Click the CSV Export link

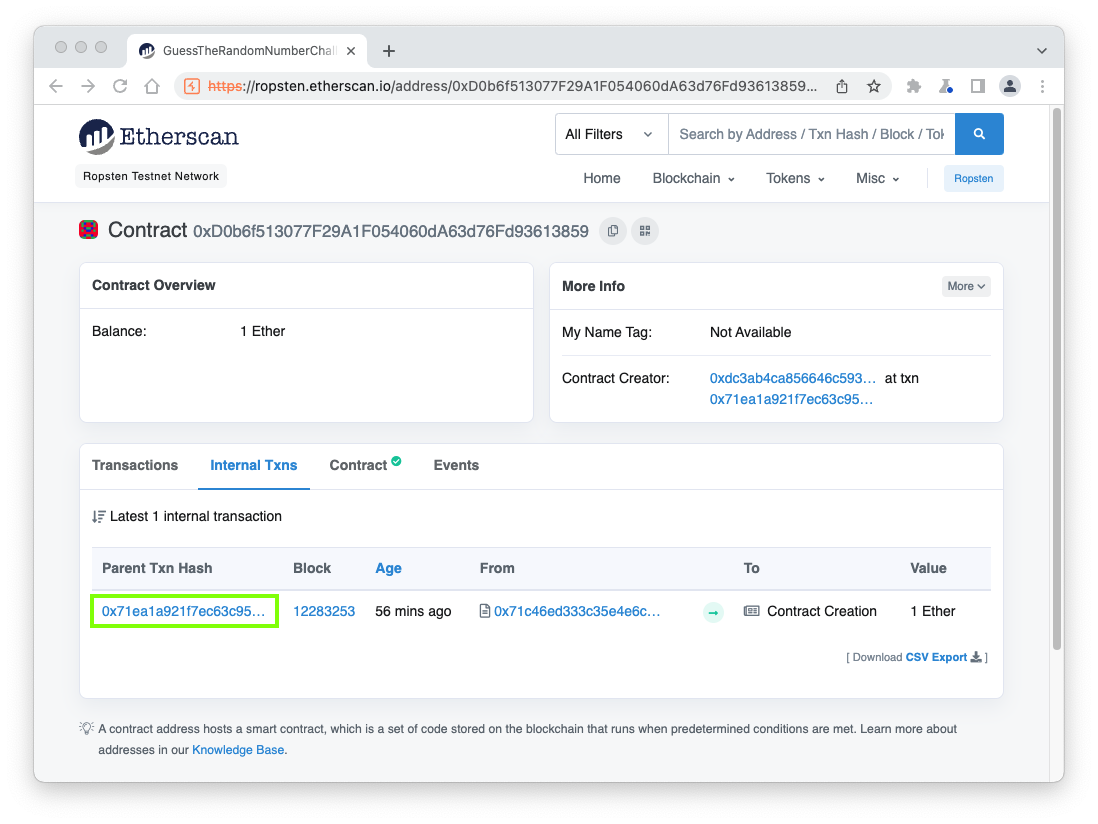pos(936,657)
